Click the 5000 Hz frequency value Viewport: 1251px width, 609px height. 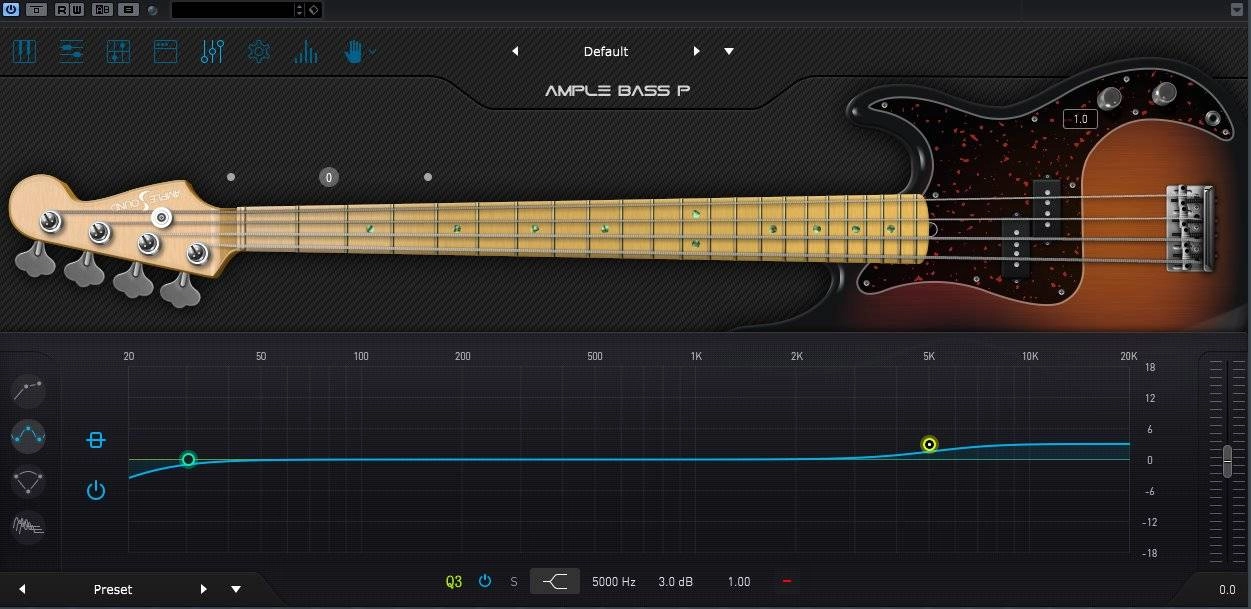click(614, 581)
